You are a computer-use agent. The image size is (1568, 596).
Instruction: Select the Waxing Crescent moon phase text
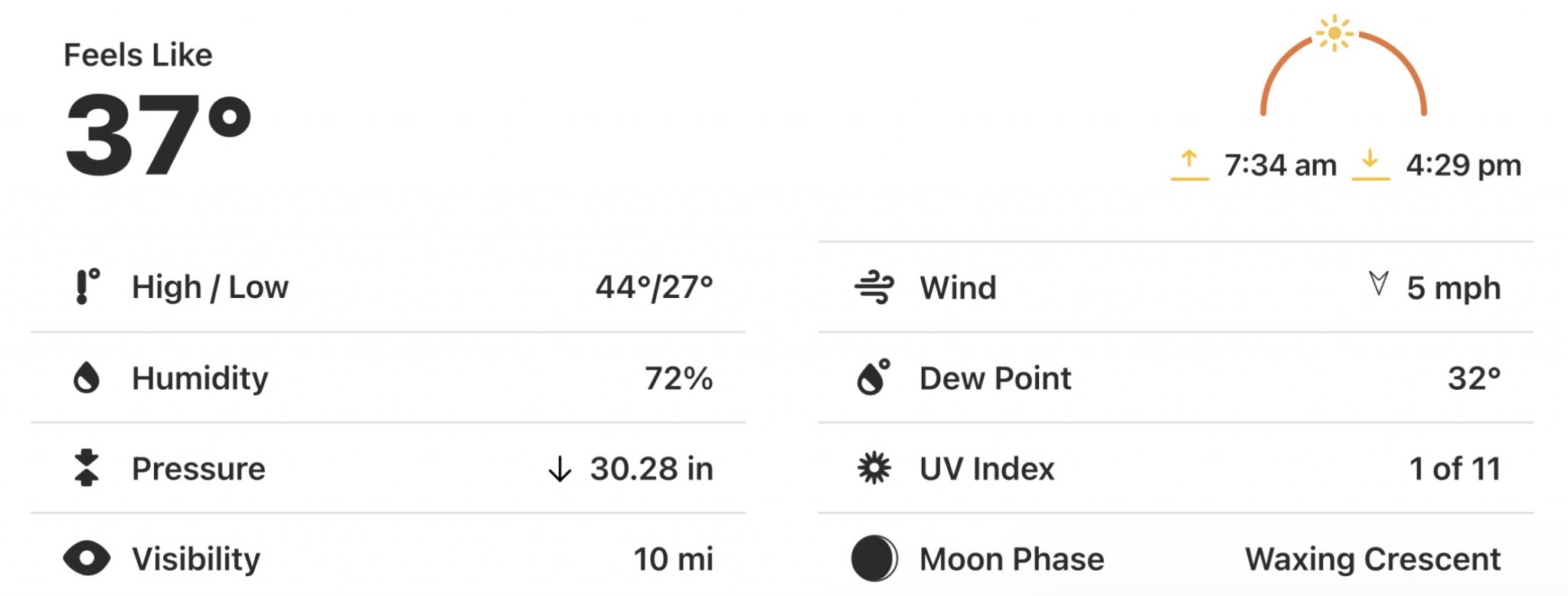pos(1373,559)
